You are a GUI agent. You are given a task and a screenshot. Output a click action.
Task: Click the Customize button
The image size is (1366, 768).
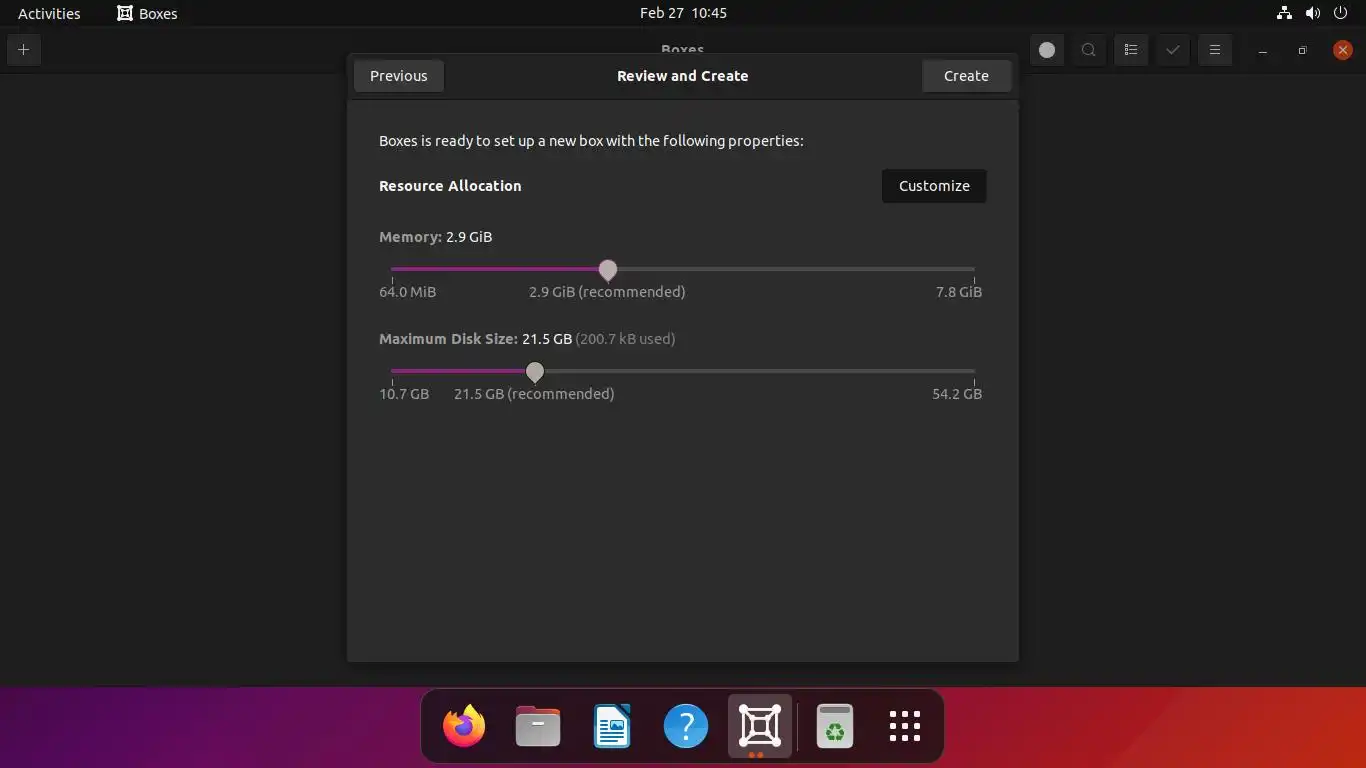click(934, 186)
